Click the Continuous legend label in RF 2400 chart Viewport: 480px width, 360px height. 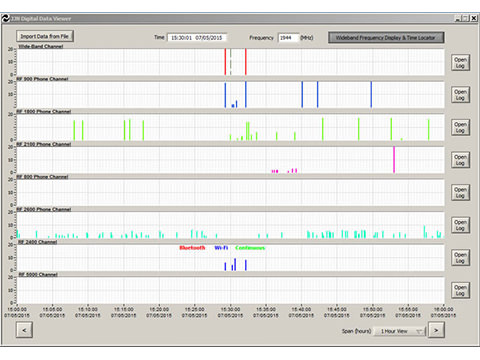250,248
